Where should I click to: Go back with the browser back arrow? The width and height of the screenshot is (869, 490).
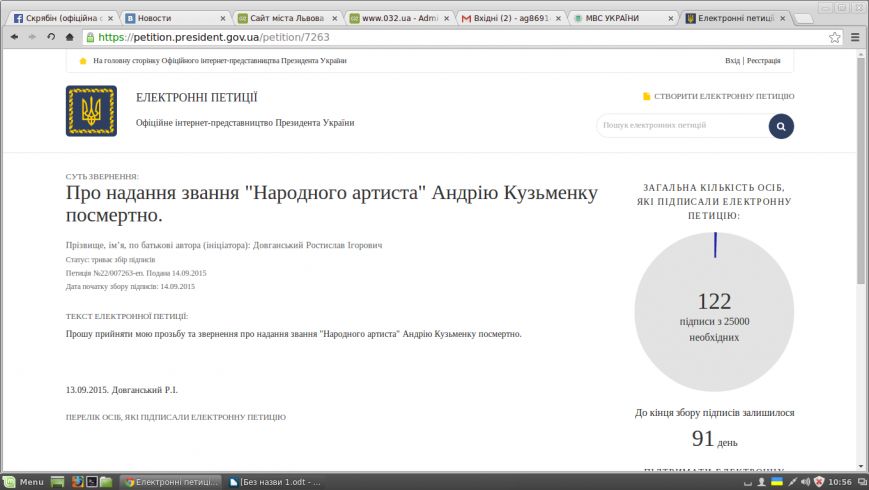coord(14,37)
